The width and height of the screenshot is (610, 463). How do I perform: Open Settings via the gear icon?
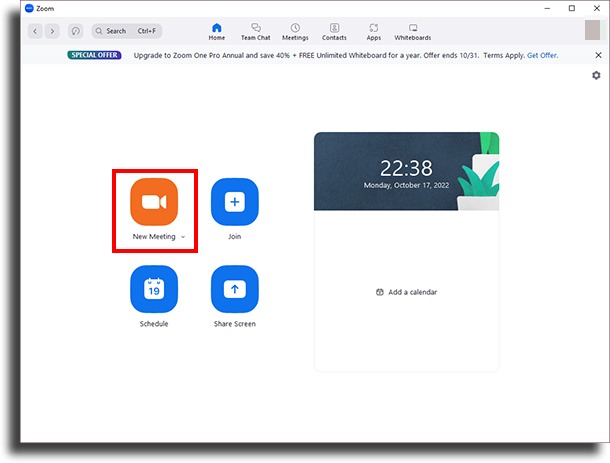pyautogui.click(x=596, y=75)
